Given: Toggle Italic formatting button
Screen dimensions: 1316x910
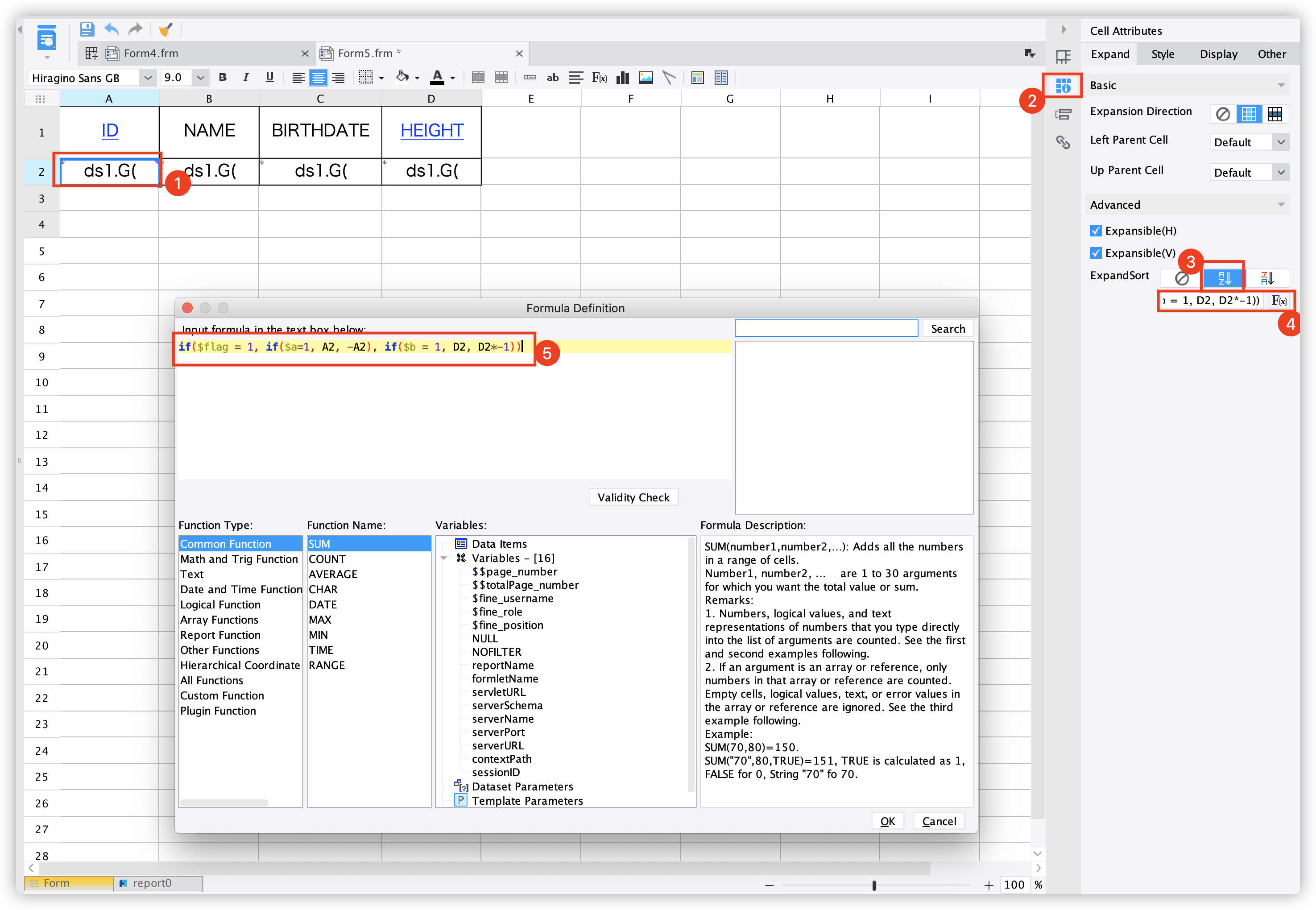Looking at the screenshot, I should [x=246, y=77].
